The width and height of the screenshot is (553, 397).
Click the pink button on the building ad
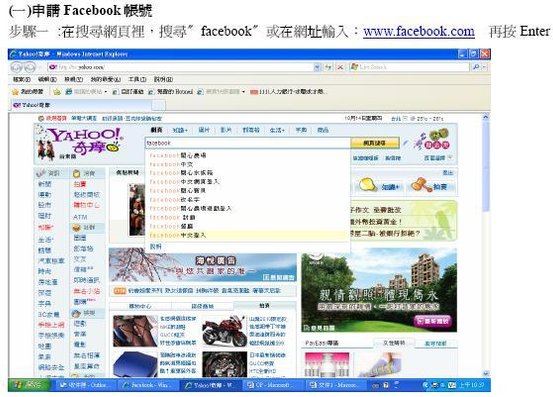point(432,321)
